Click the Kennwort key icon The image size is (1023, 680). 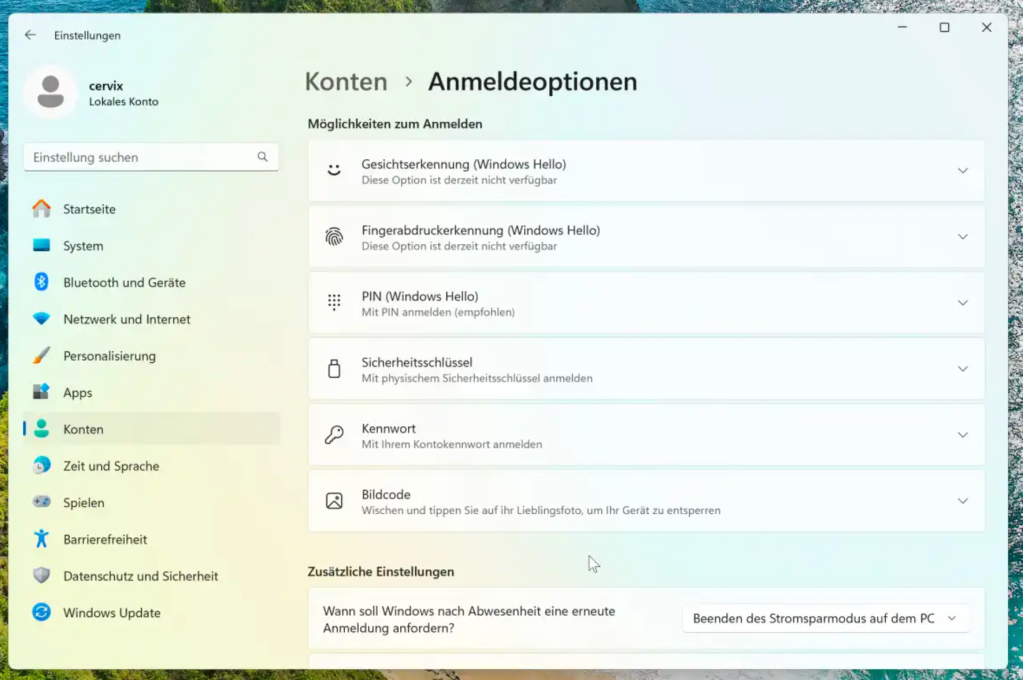tap(334, 435)
